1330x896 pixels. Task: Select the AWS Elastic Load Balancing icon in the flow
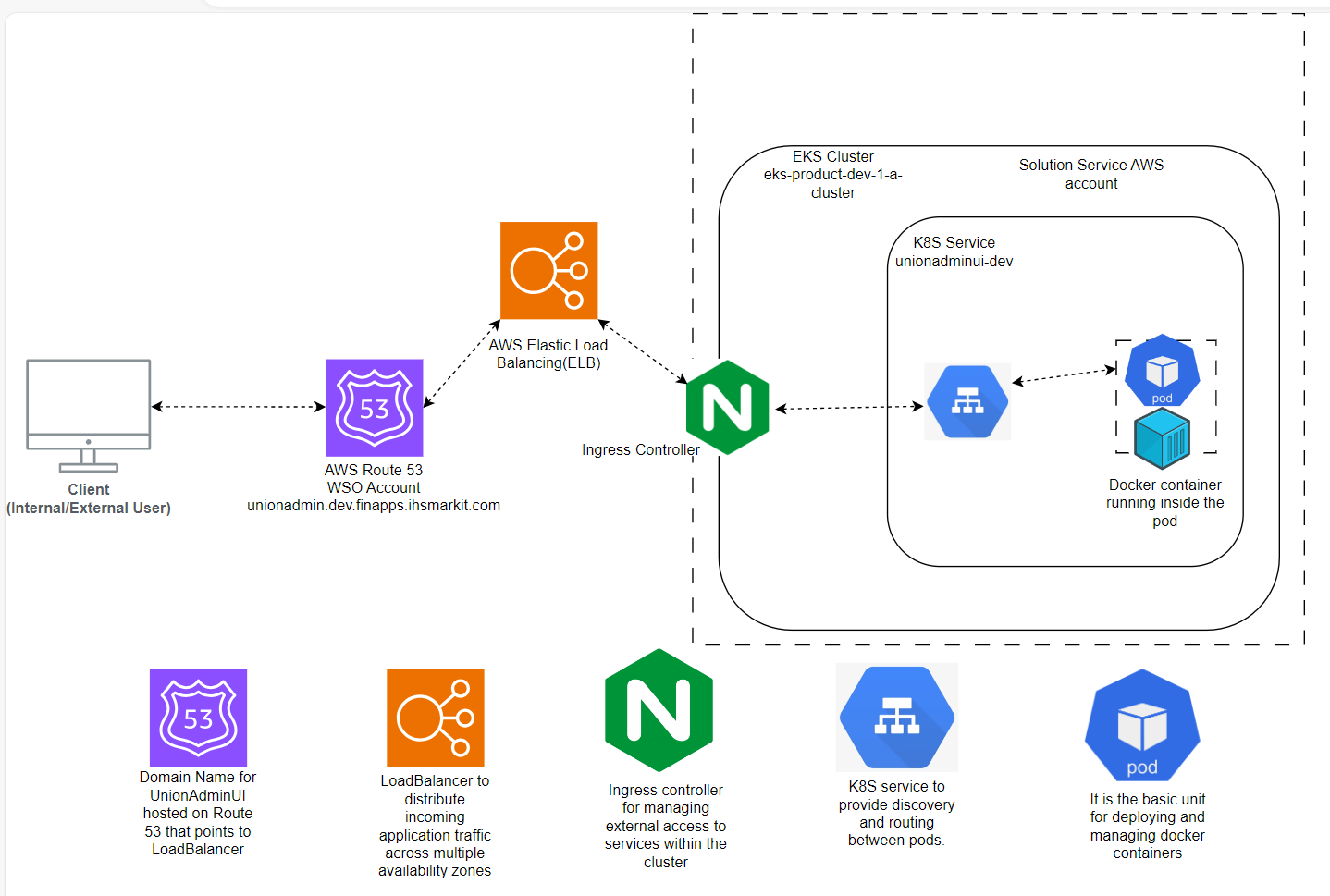[548, 271]
